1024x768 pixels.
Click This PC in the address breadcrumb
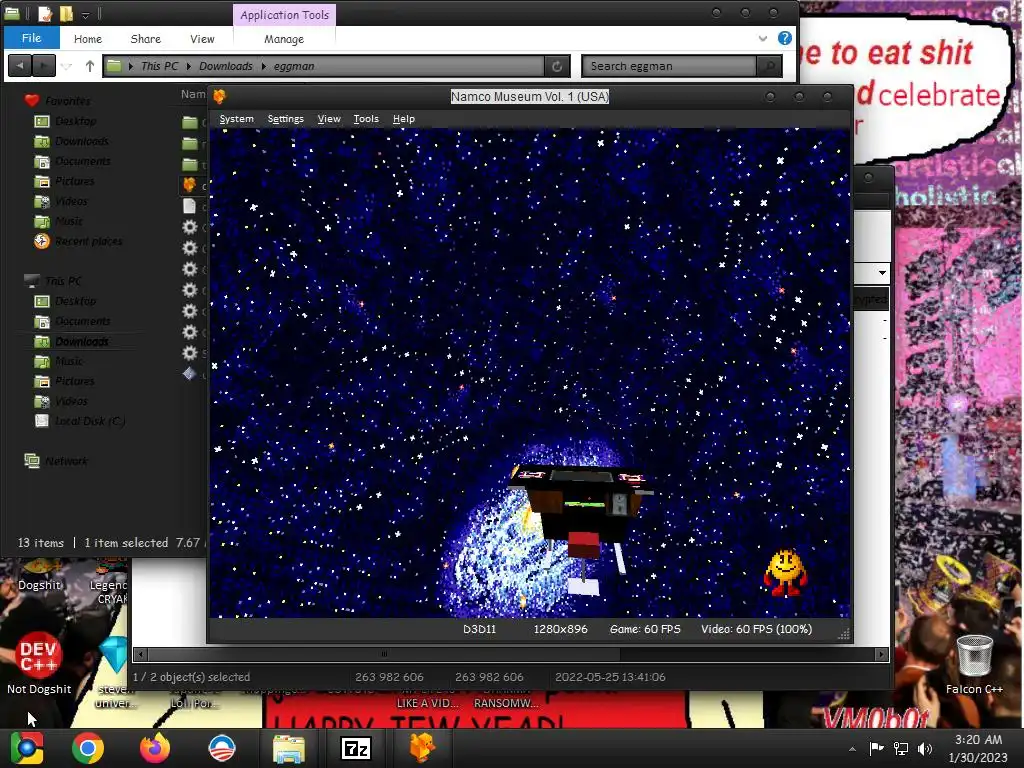tap(159, 66)
